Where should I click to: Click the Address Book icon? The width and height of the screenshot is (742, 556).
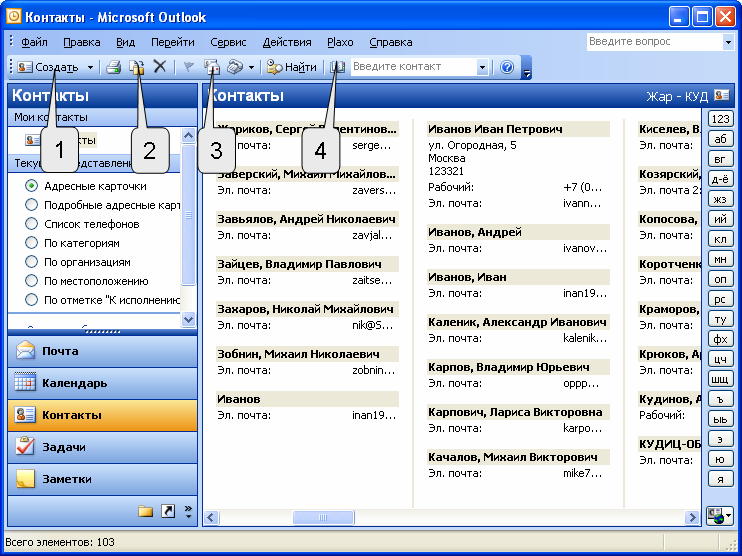[x=337, y=67]
